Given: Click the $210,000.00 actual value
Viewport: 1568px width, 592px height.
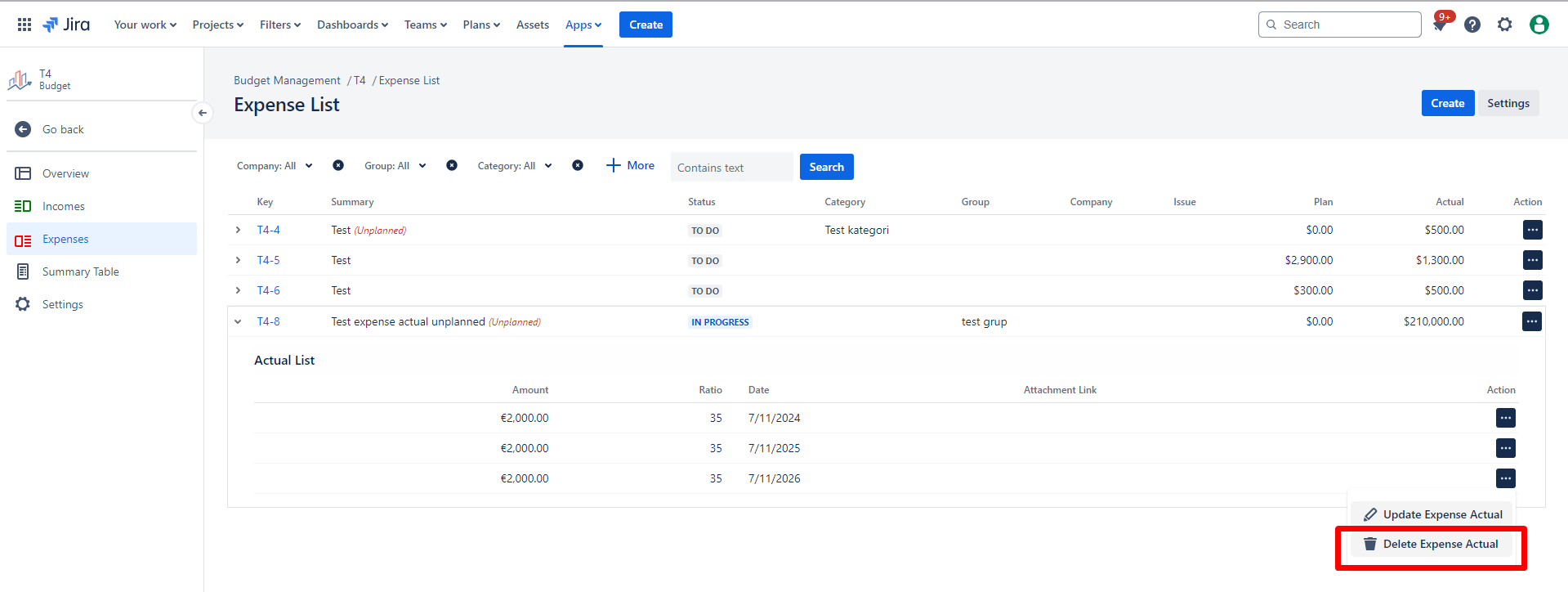Looking at the screenshot, I should pyautogui.click(x=1434, y=321).
